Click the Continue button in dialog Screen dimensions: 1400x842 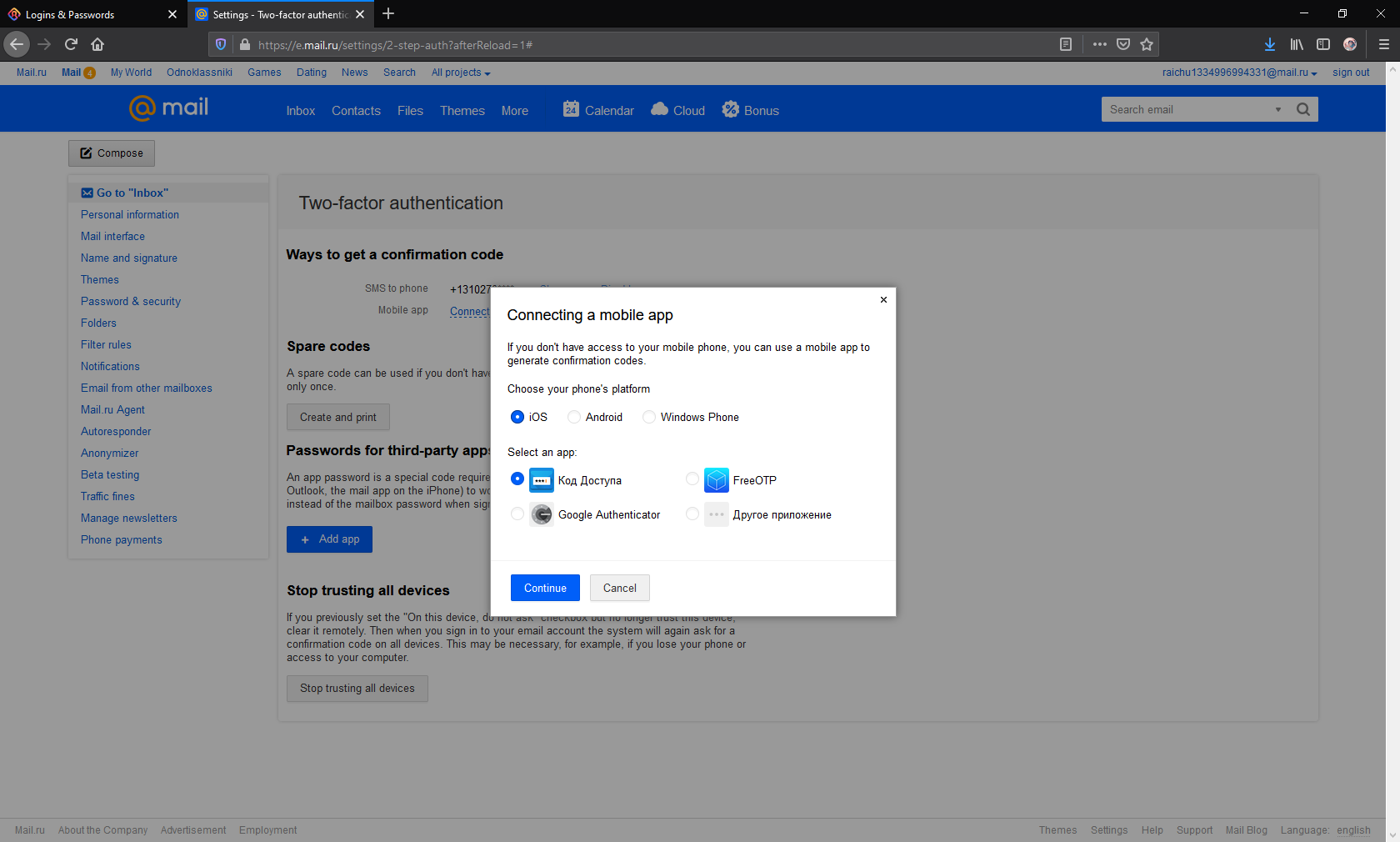point(545,588)
